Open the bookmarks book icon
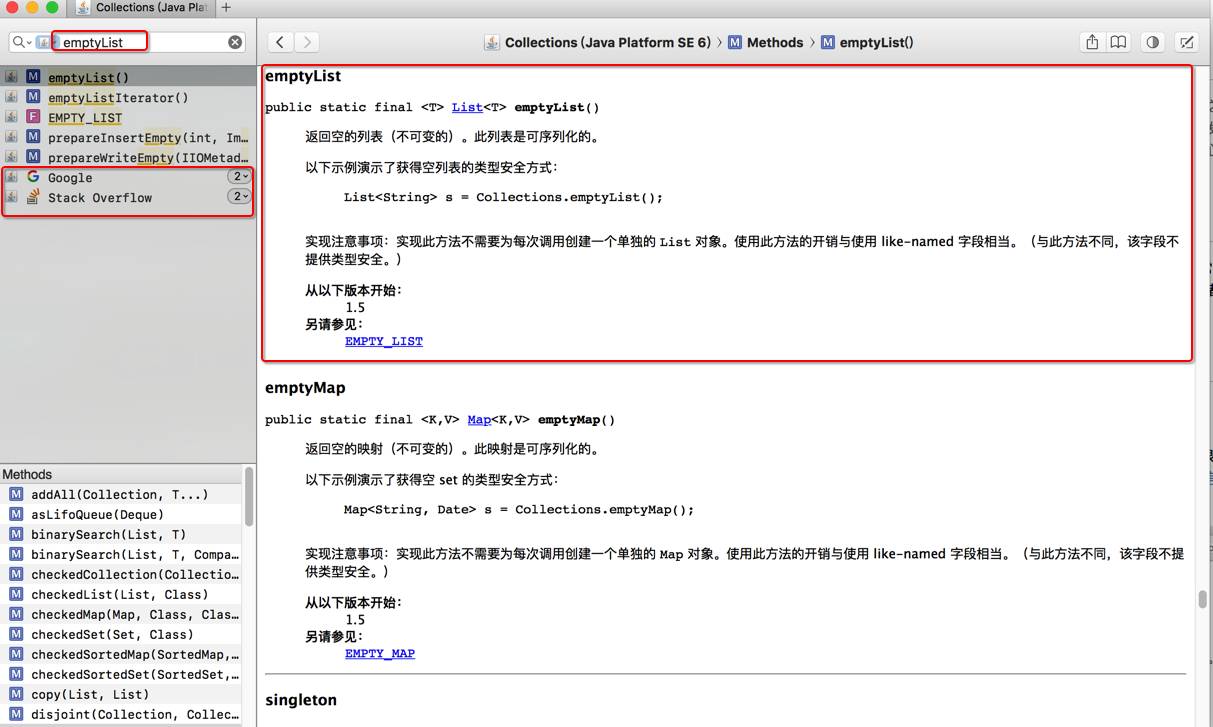The width and height of the screenshot is (1213, 727). [x=1118, y=42]
